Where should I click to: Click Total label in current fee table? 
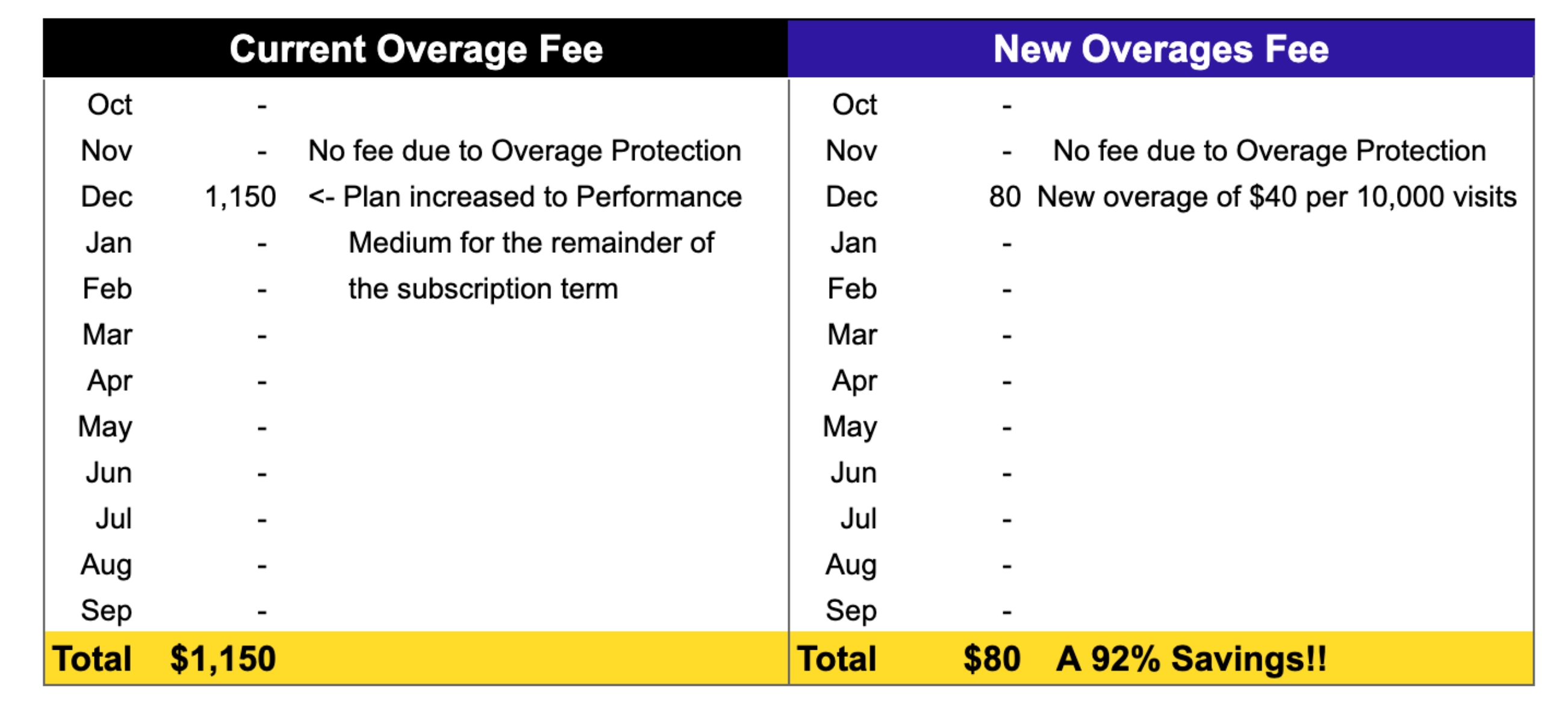point(93,658)
